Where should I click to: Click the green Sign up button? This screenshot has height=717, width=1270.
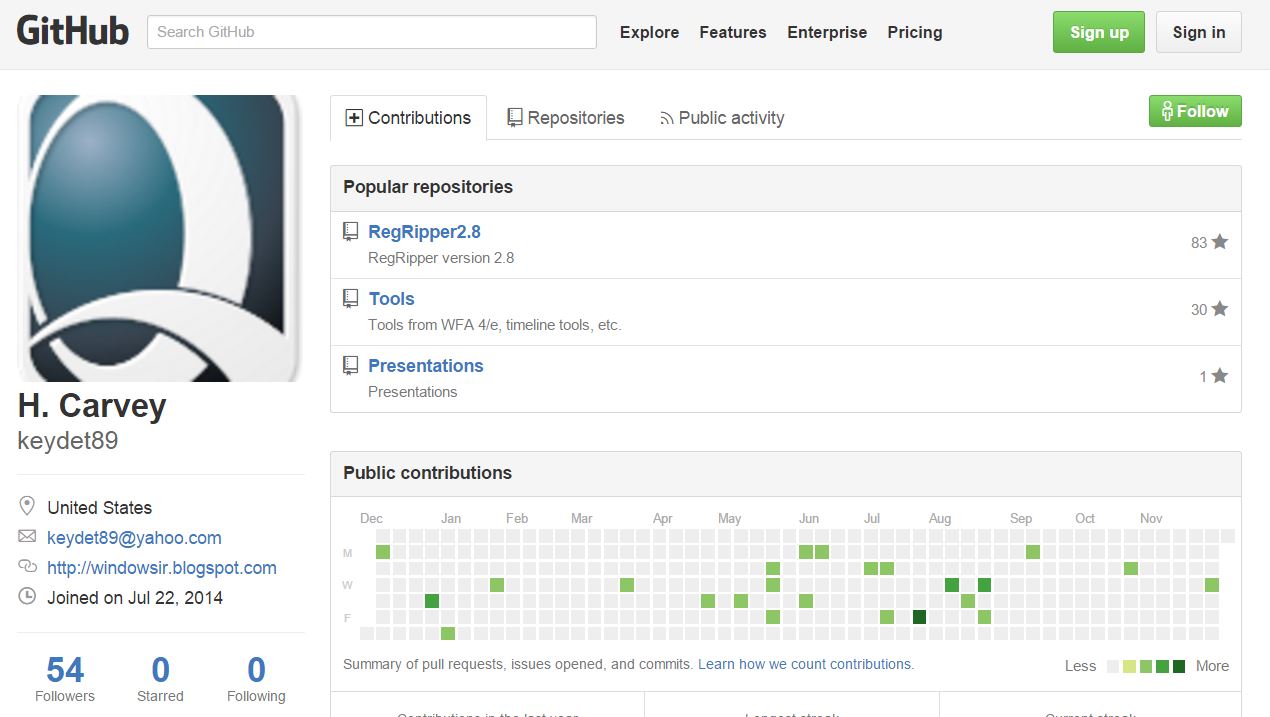pos(1099,32)
